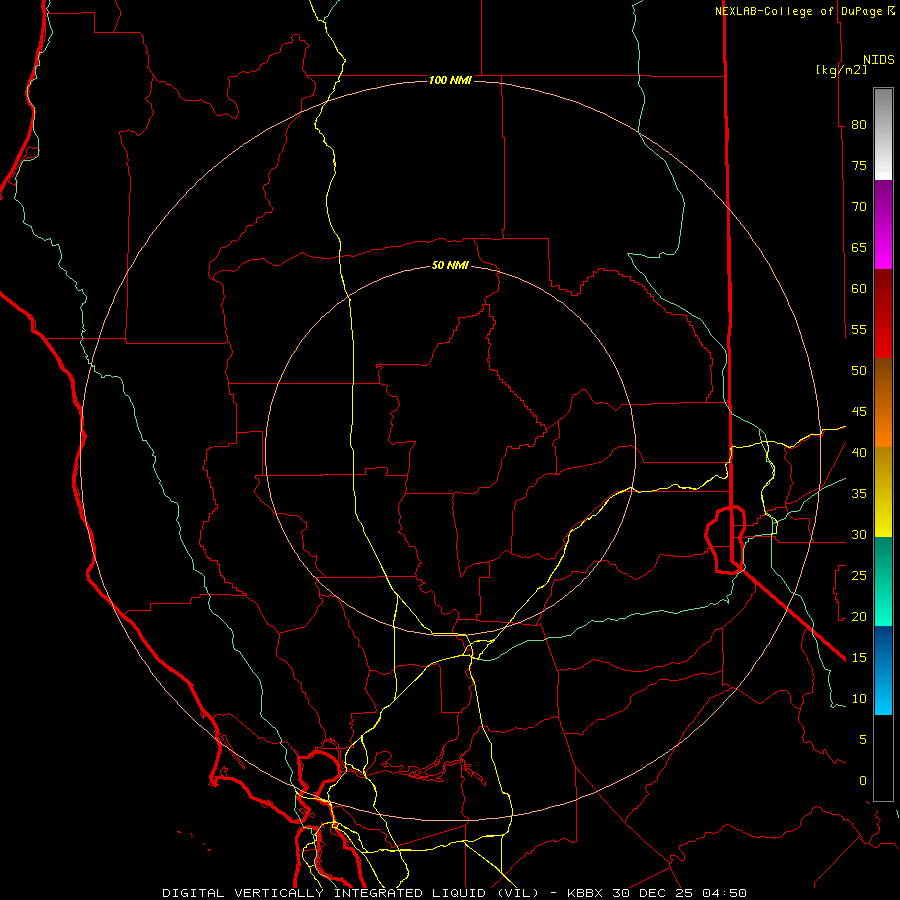
Task: Click the "40" value on the color scale
Action: coord(859,452)
